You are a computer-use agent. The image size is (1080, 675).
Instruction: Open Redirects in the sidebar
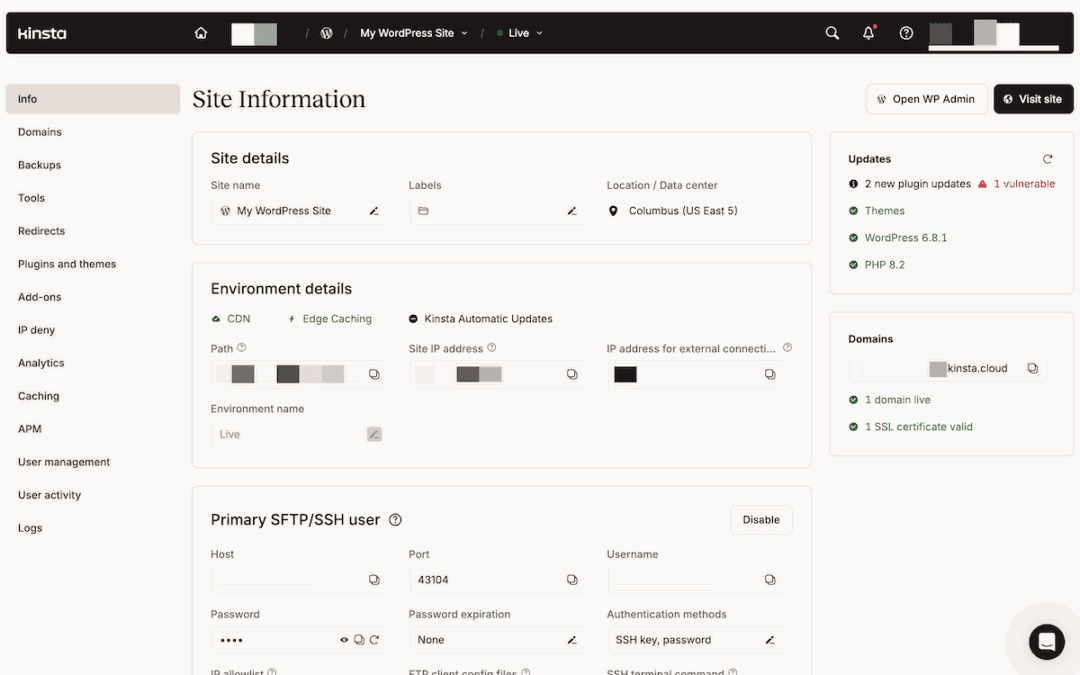[x=41, y=231]
